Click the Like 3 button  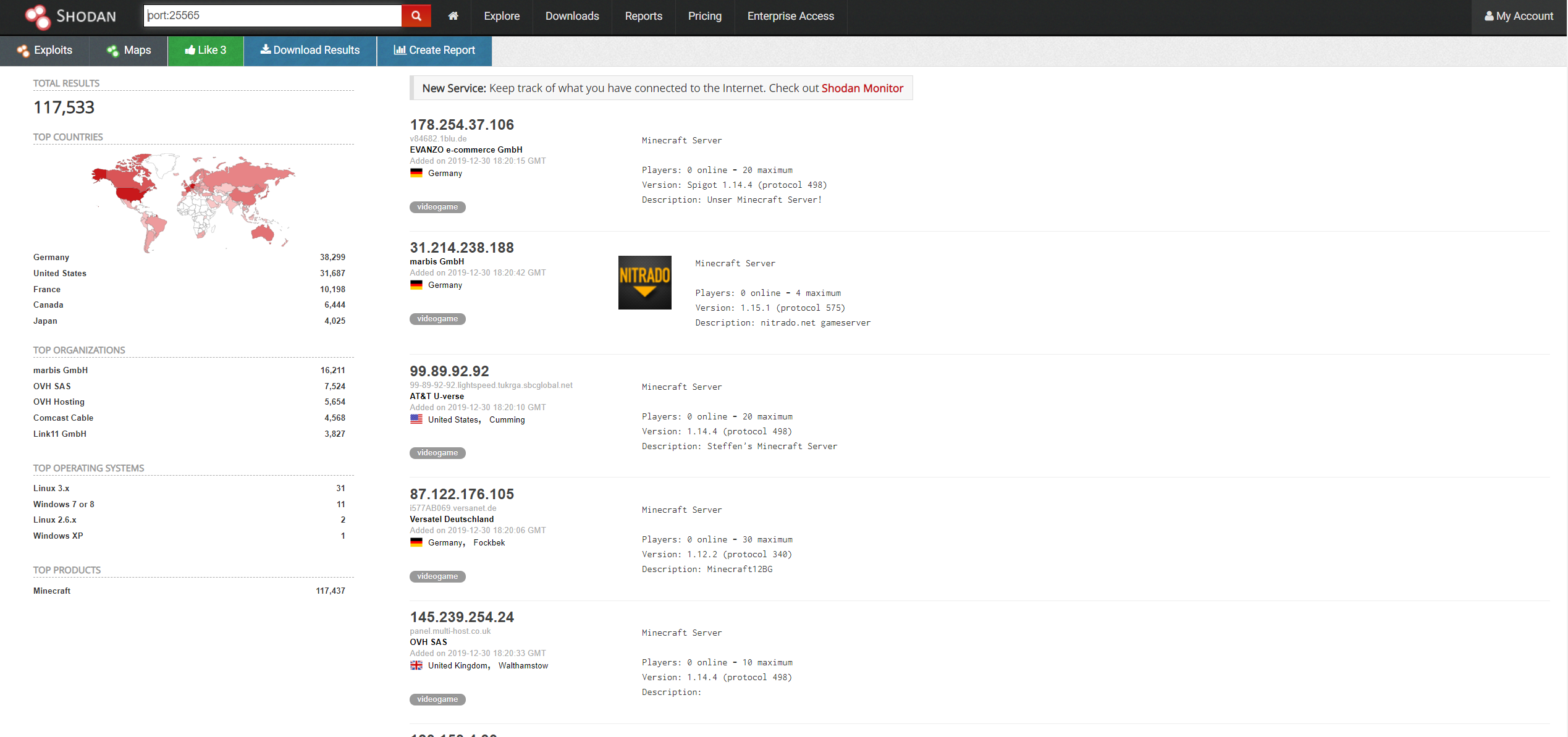[x=206, y=51]
